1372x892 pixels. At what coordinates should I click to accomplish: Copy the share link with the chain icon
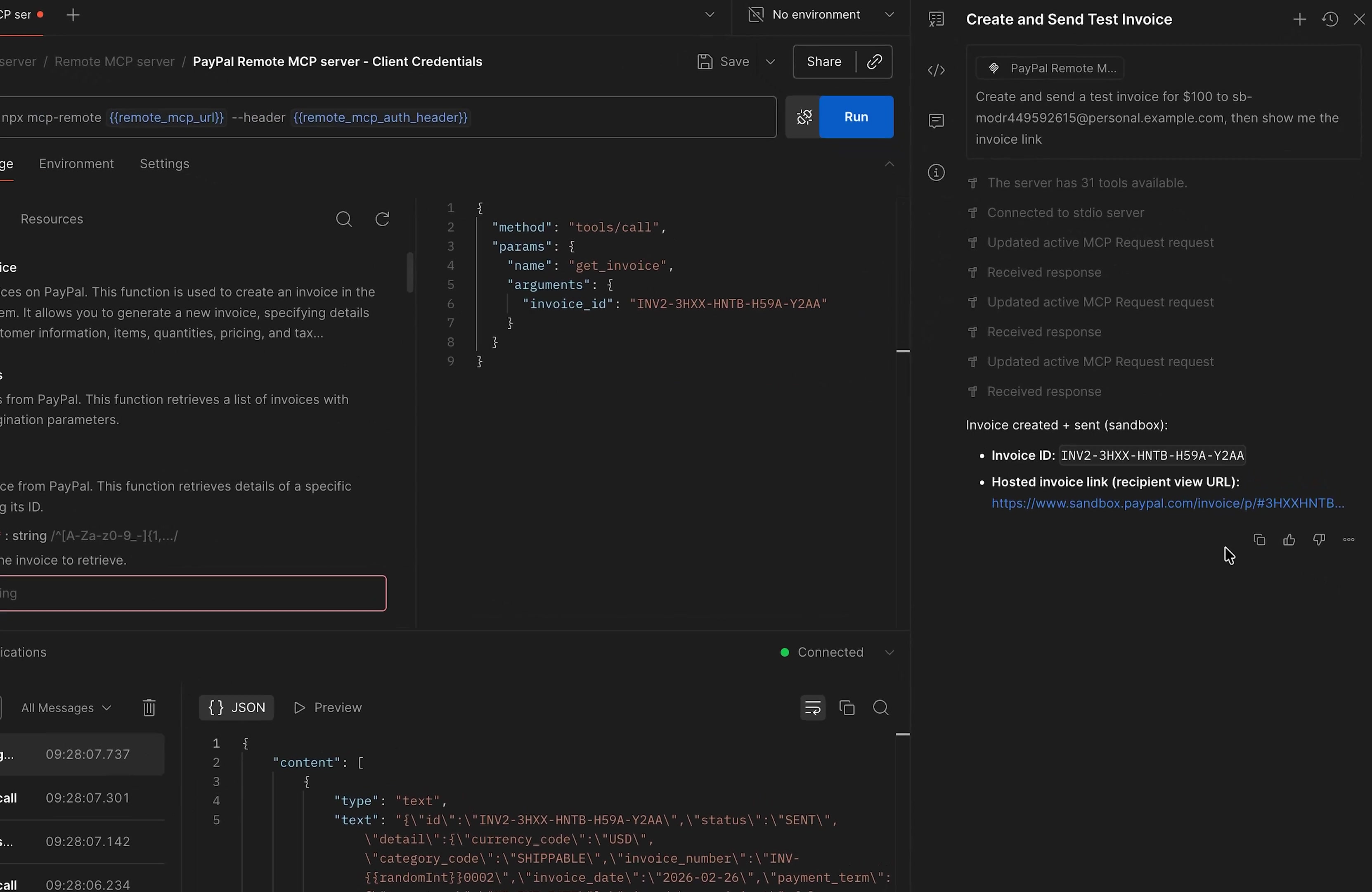(x=875, y=62)
